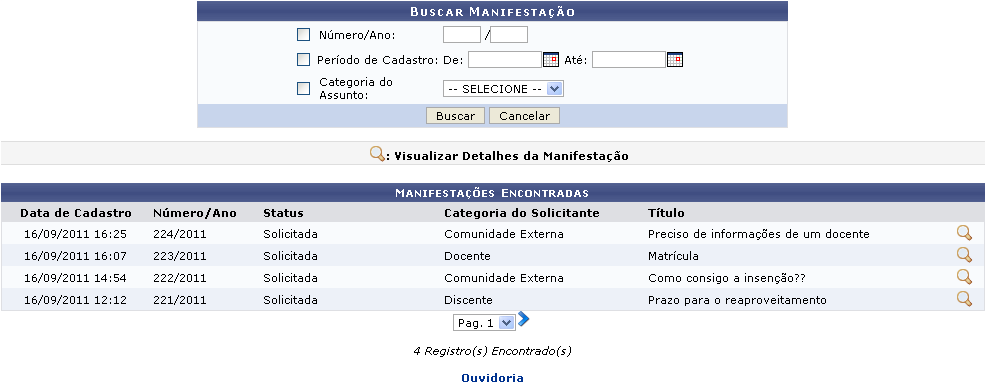View details of manifestação 224/2011

click(964, 233)
